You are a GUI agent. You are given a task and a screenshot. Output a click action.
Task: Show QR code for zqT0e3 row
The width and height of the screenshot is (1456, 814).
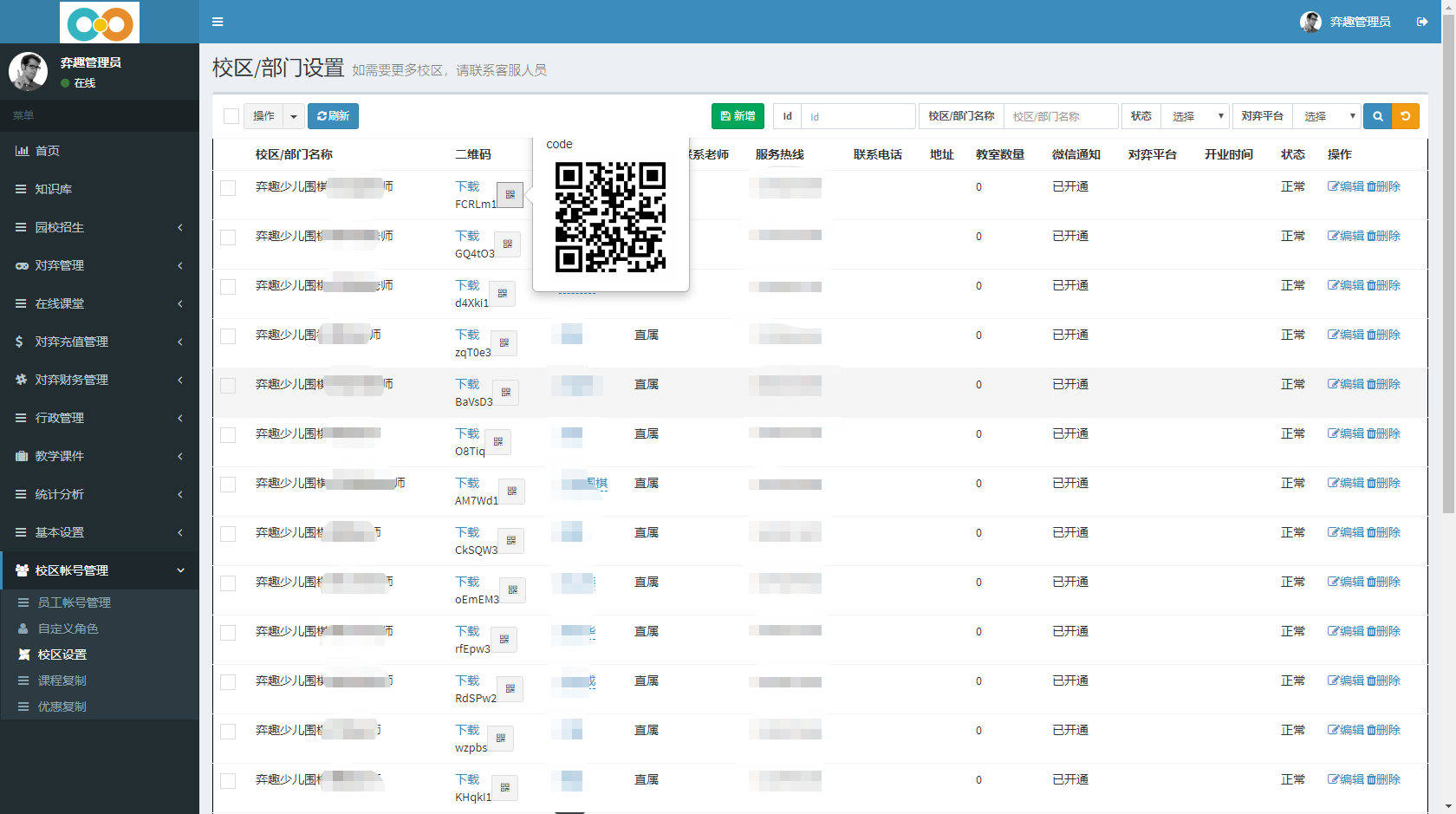click(504, 343)
